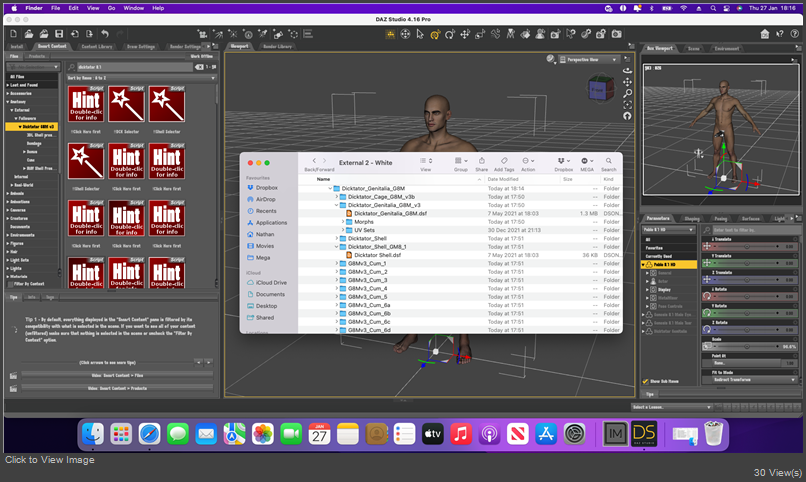Open the Sort by Name dropdown
This screenshot has width=806, height=482.
click(141, 78)
